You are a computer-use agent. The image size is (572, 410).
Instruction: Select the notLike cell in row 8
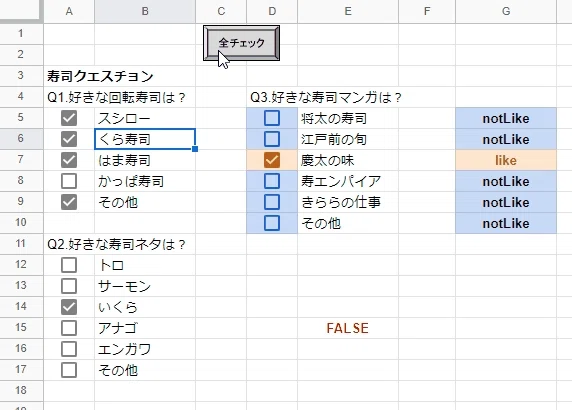tap(506, 181)
